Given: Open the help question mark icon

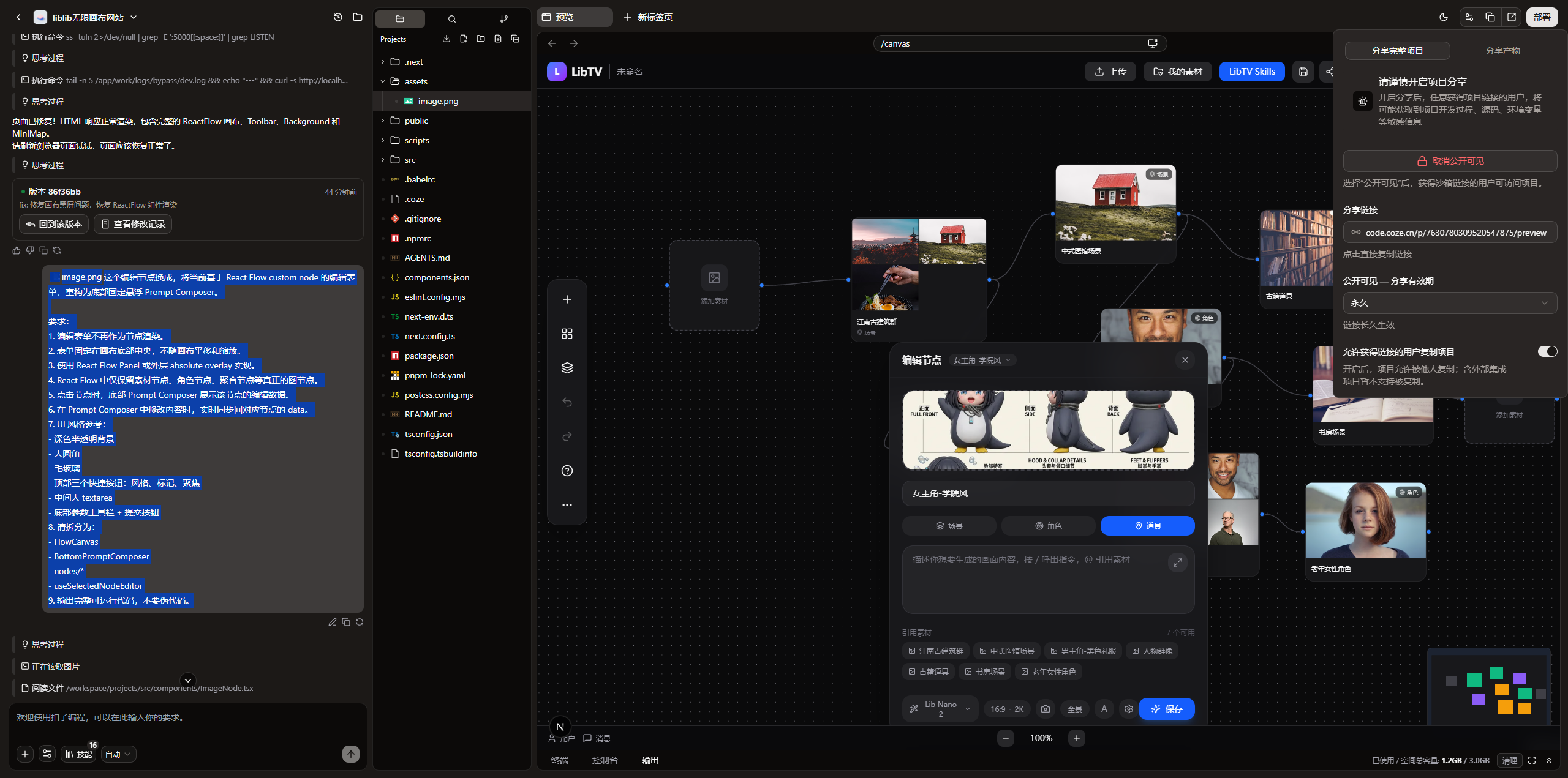Looking at the screenshot, I should click(x=567, y=471).
